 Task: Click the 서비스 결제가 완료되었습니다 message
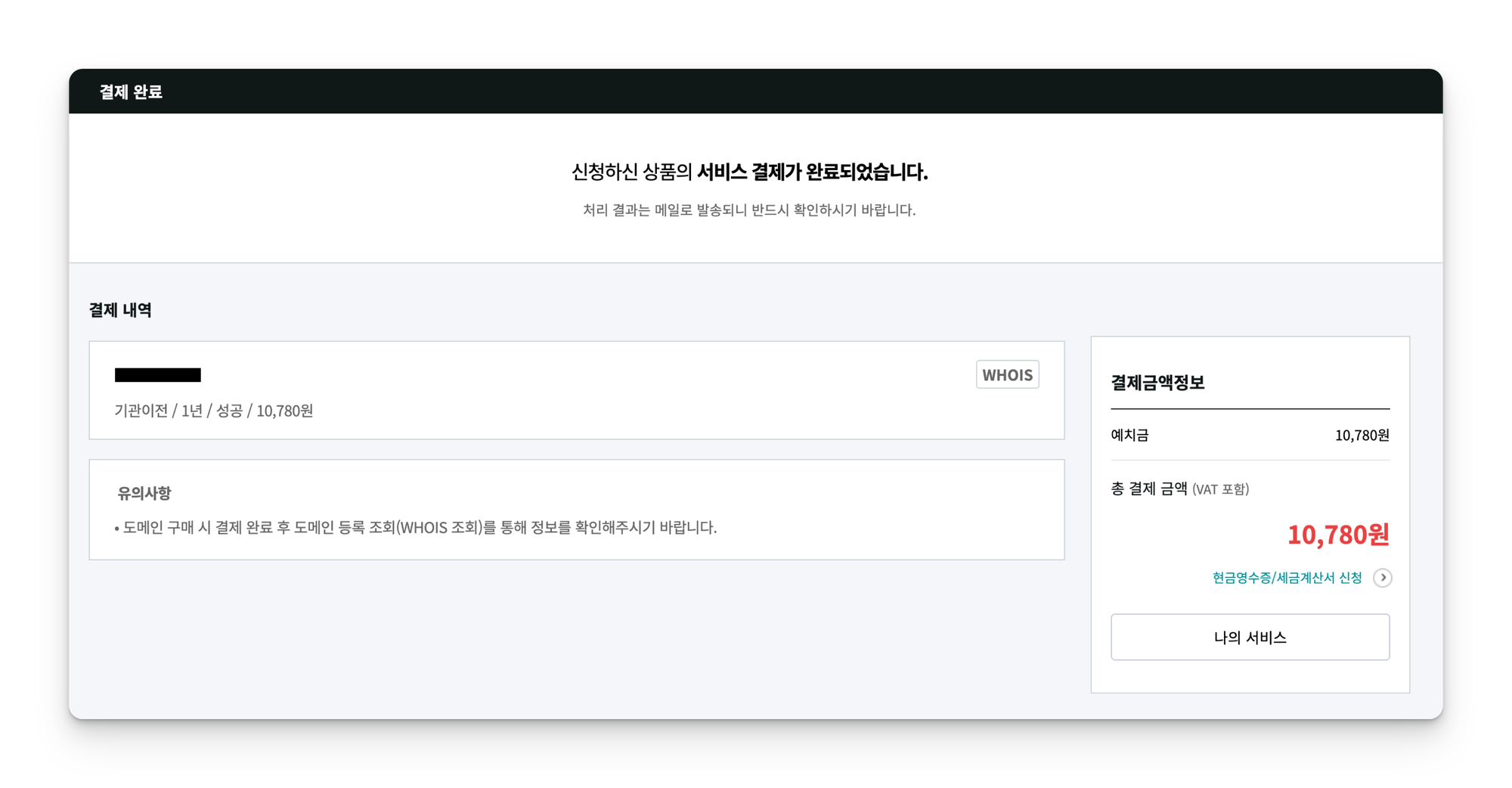coord(812,172)
